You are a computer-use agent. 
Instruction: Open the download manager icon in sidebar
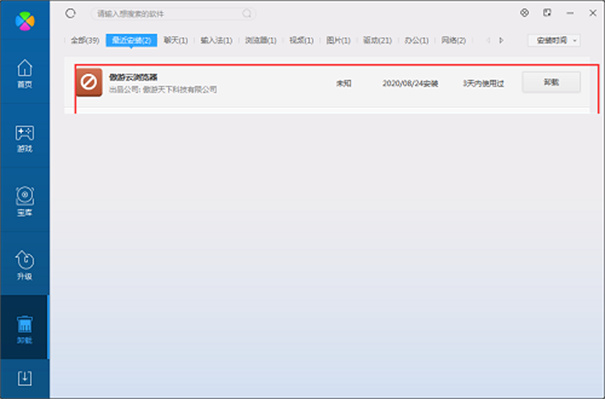click(25, 378)
